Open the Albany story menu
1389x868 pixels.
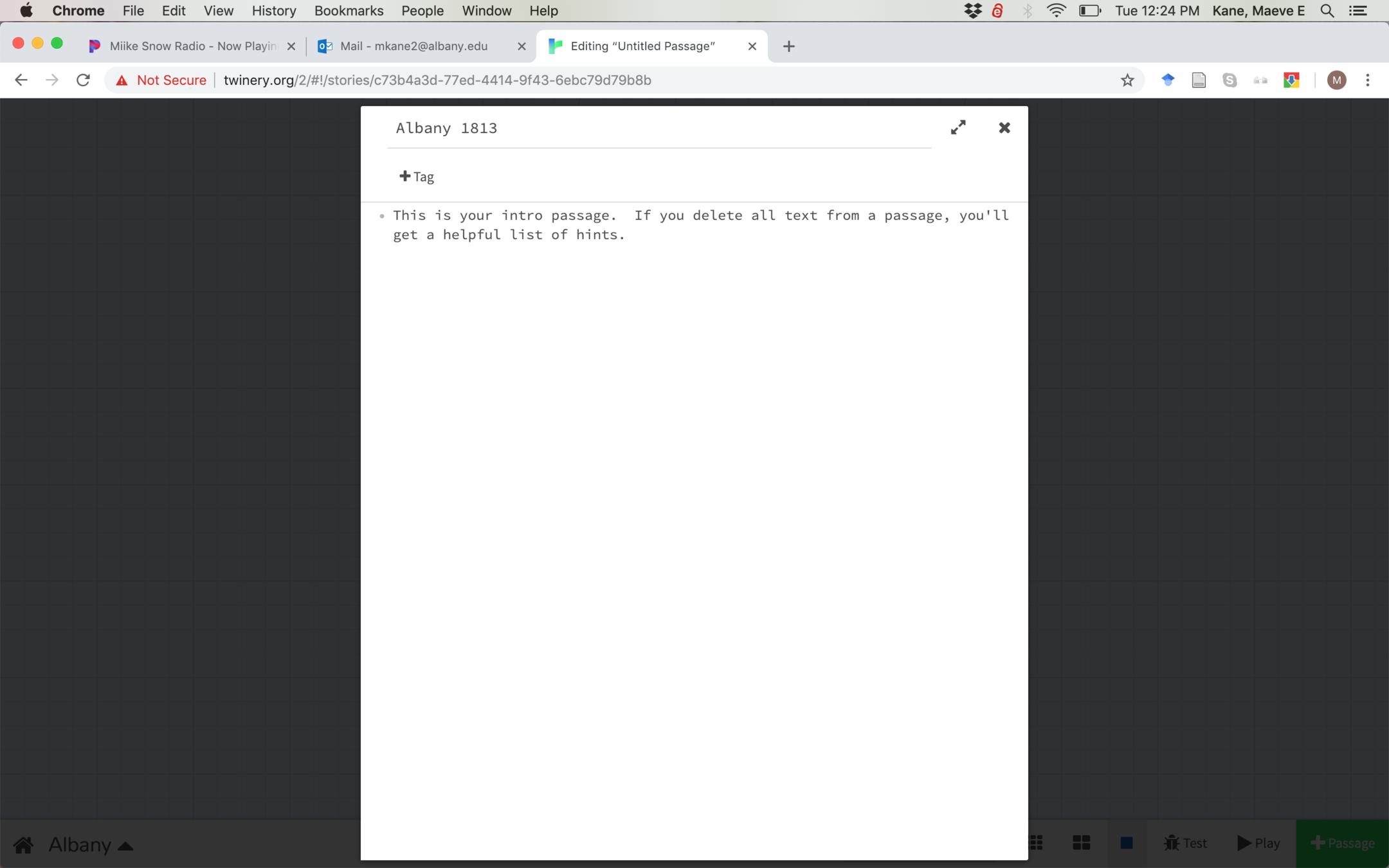tap(91, 844)
